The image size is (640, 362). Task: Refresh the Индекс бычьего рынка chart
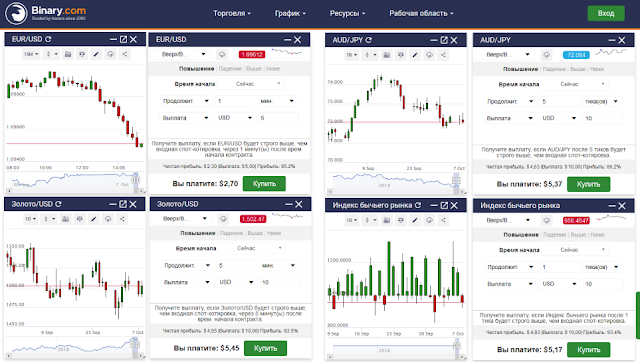(x=418, y=205)
